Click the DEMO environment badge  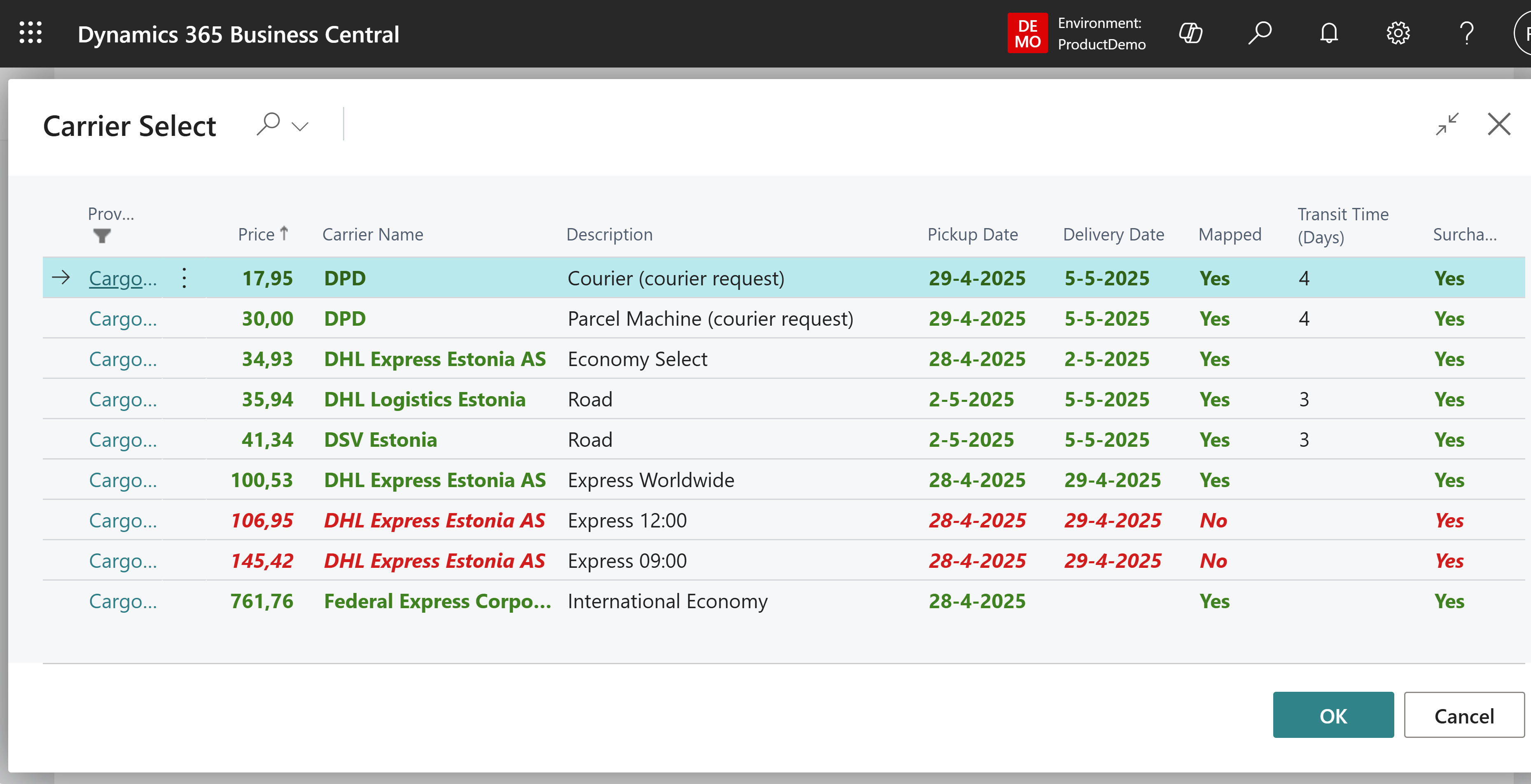[x=1028, y=33]
